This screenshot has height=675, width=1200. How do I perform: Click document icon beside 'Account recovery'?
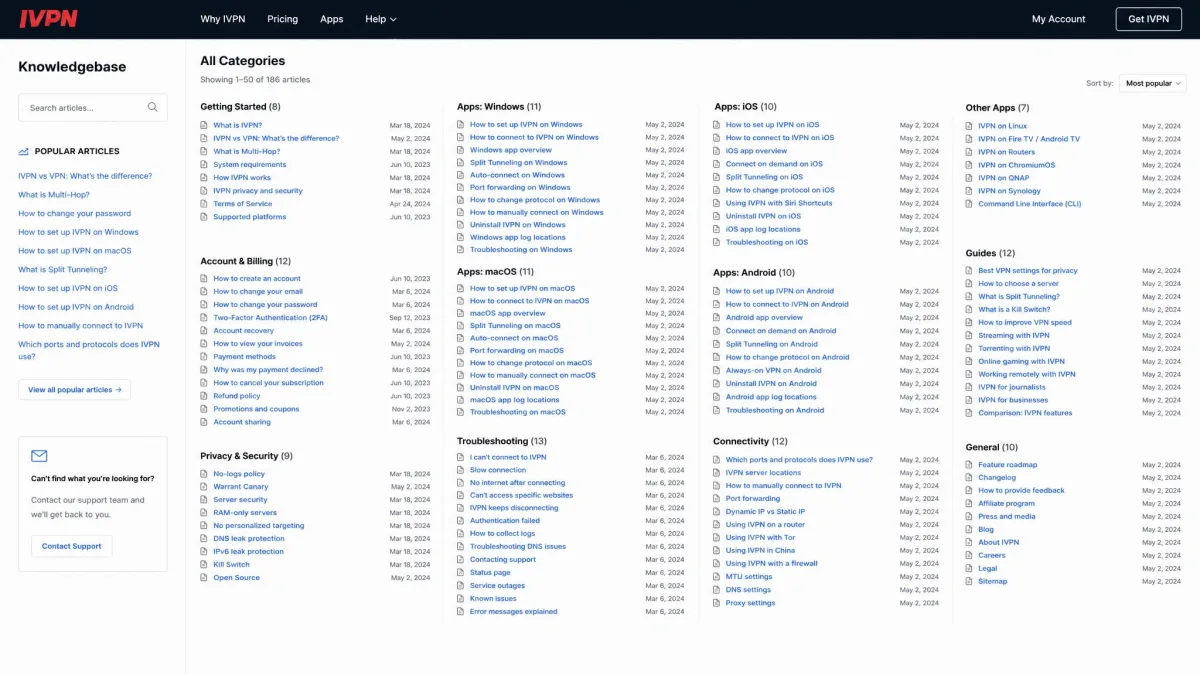204,331
